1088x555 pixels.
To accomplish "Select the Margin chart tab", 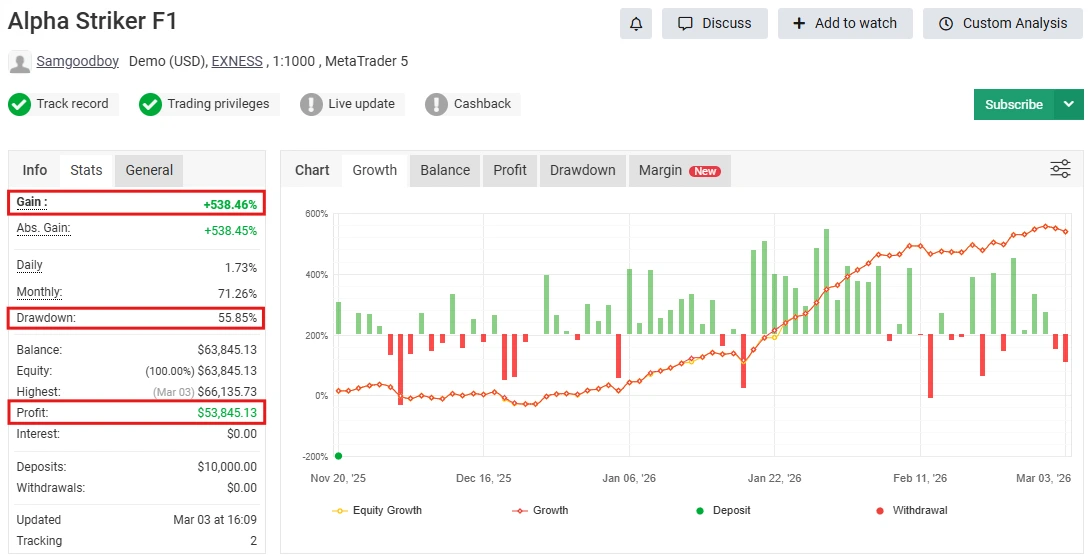I will point(679,170).
